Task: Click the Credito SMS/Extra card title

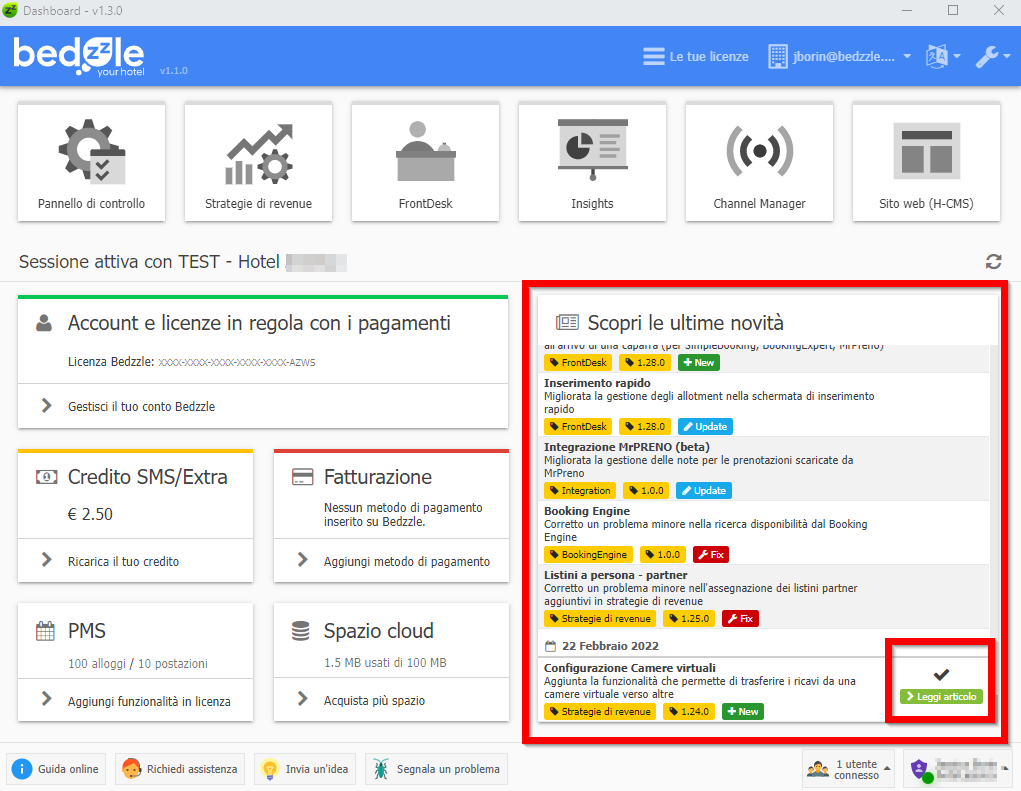Action: [x=147, y=477]
